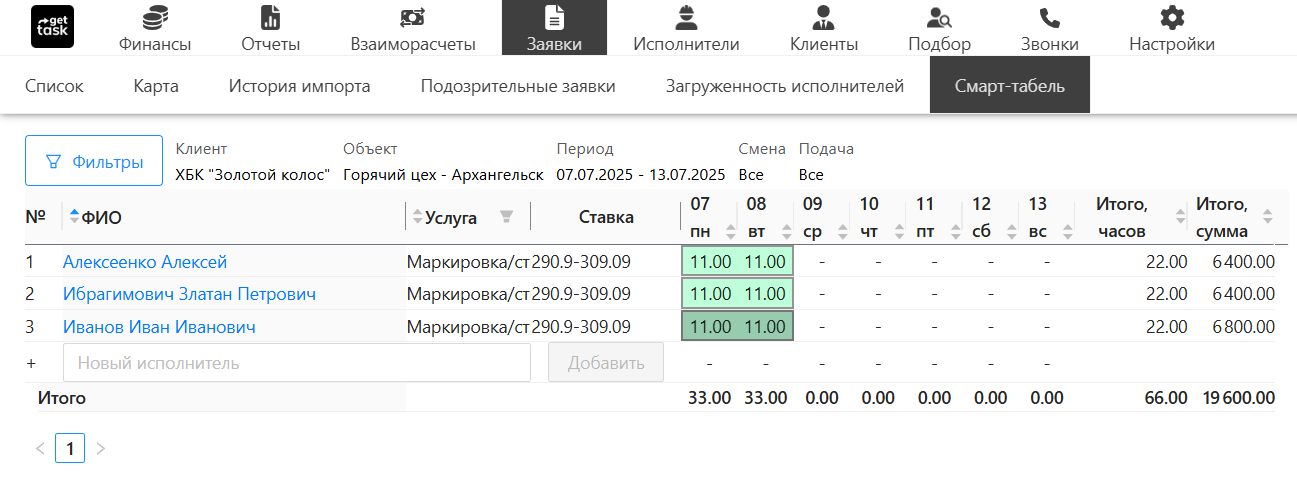
Task: Open the Финансы section icon
Action: (x=155, y=18)
